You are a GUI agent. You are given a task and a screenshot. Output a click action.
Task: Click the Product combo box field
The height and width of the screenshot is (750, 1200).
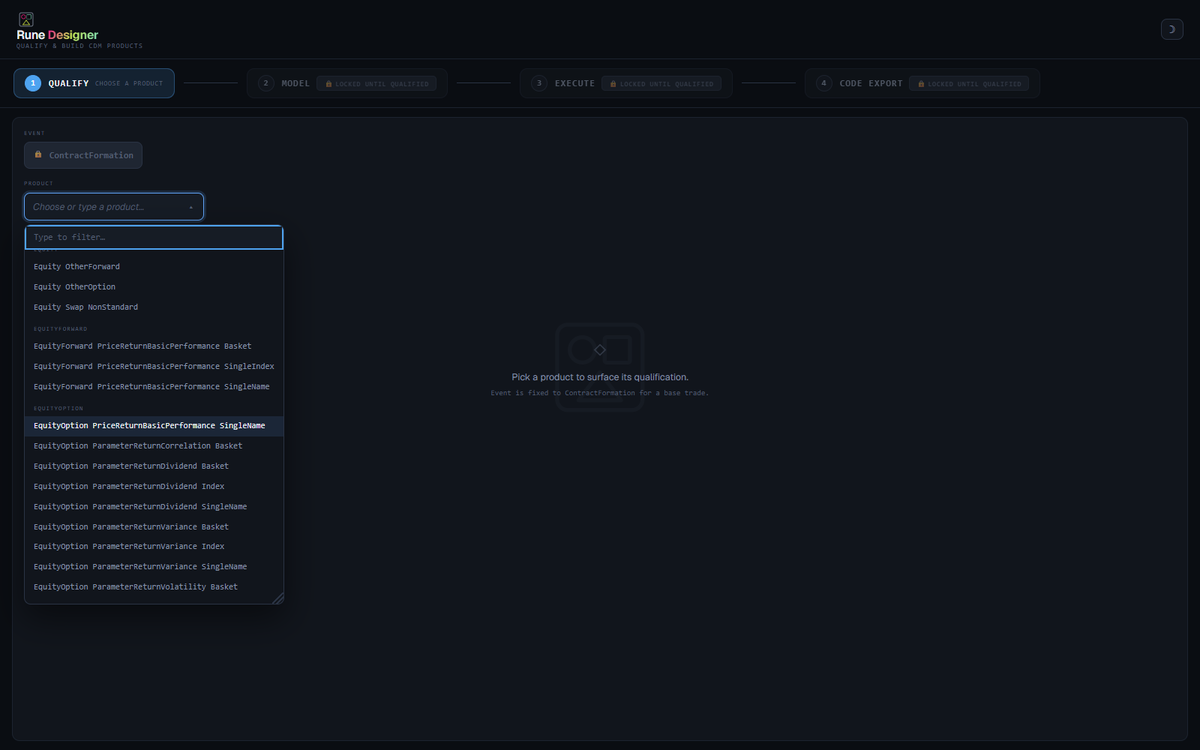(x=114, y=207)
